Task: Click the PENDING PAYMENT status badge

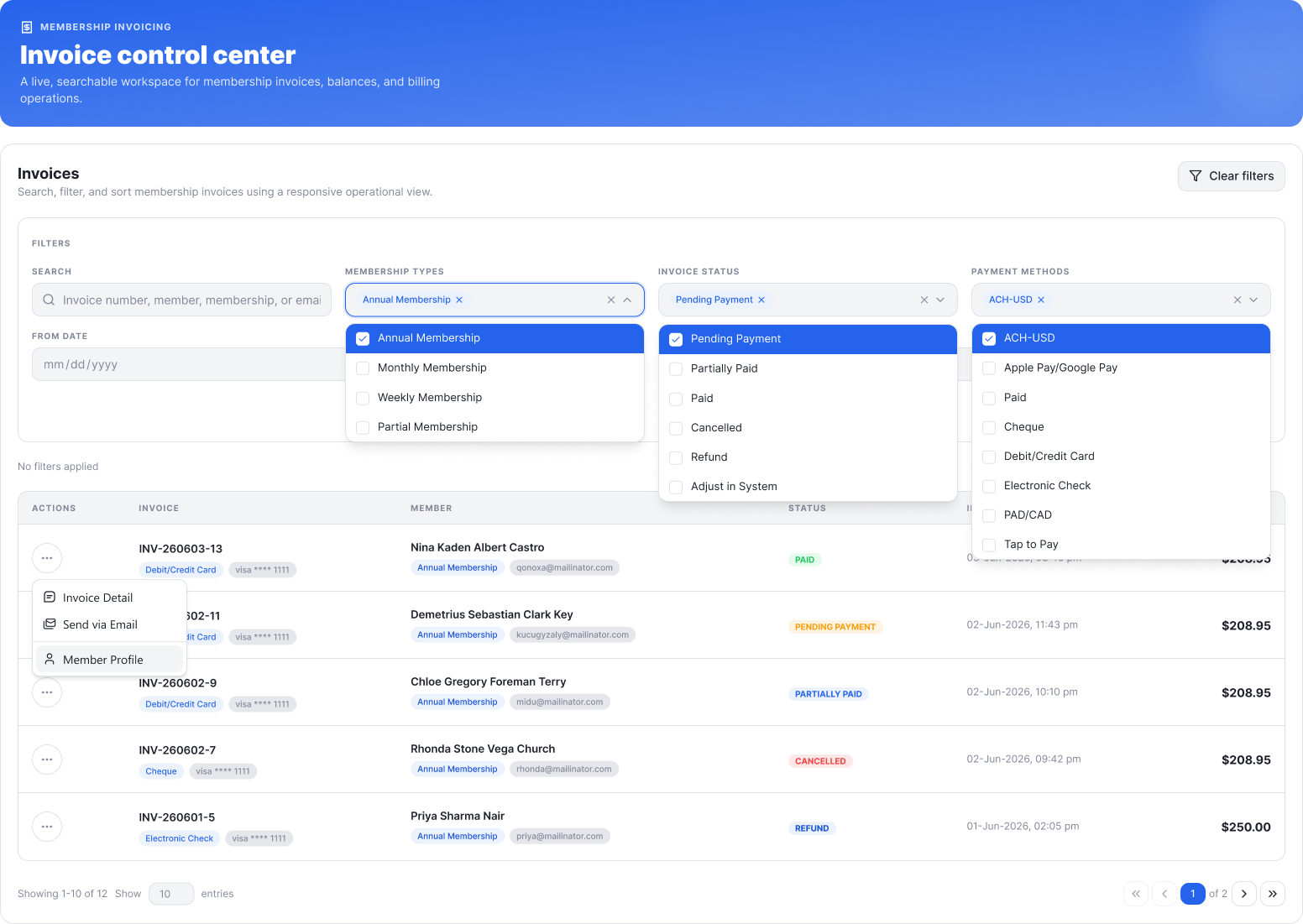Action: coord(835,627)
